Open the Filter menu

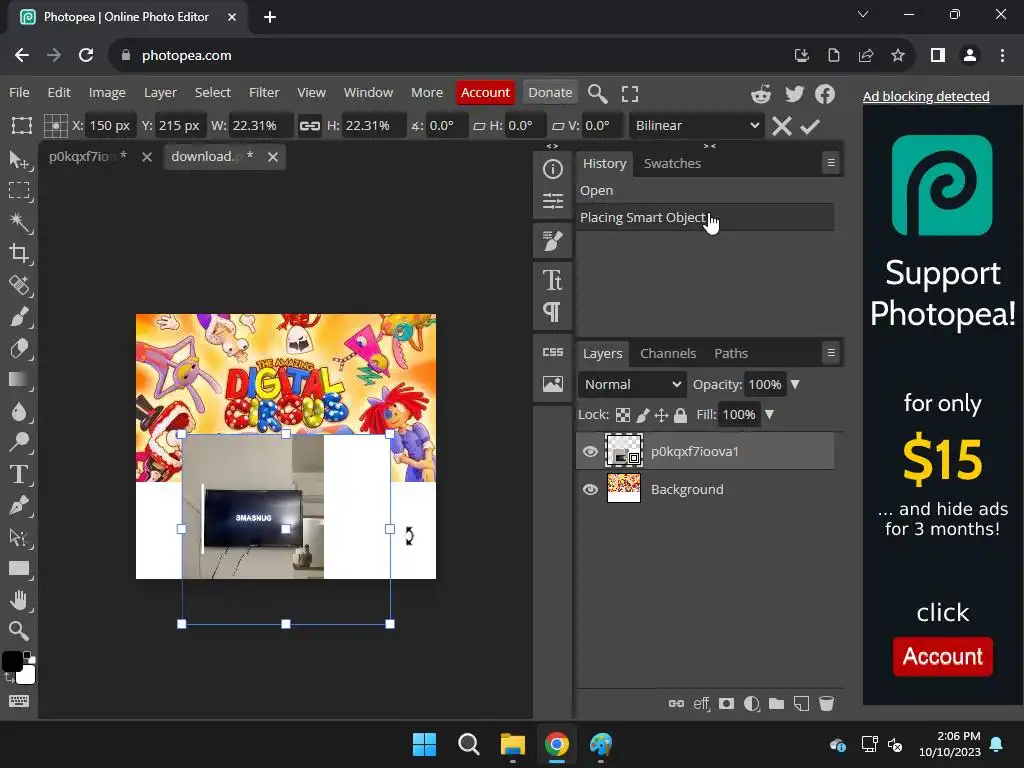click(264, 93)
